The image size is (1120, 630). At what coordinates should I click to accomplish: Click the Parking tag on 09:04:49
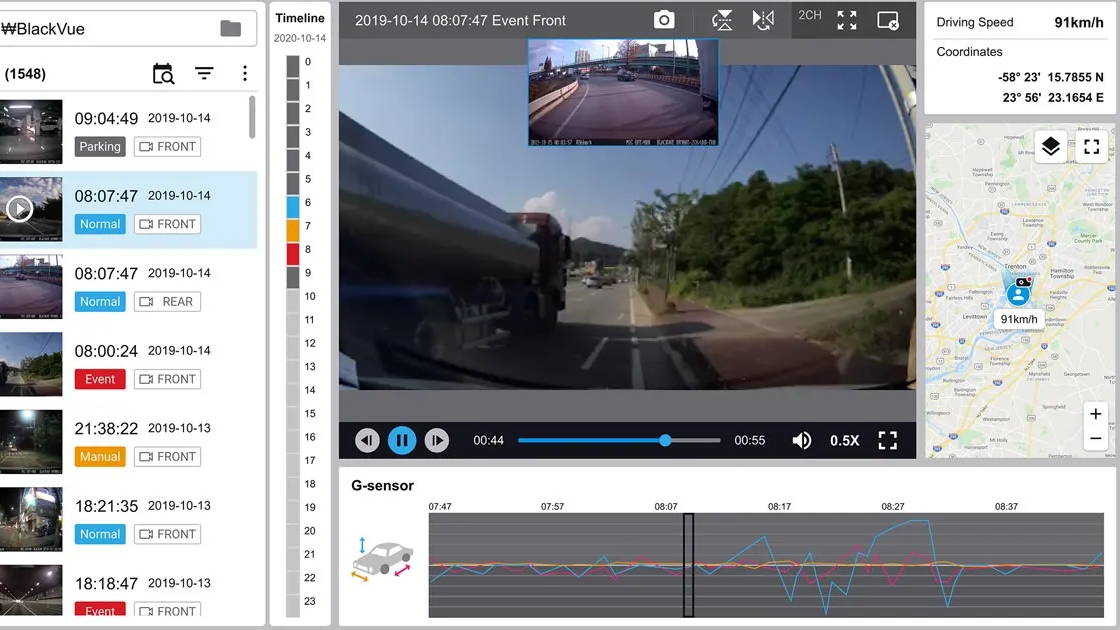pos(100,146)
